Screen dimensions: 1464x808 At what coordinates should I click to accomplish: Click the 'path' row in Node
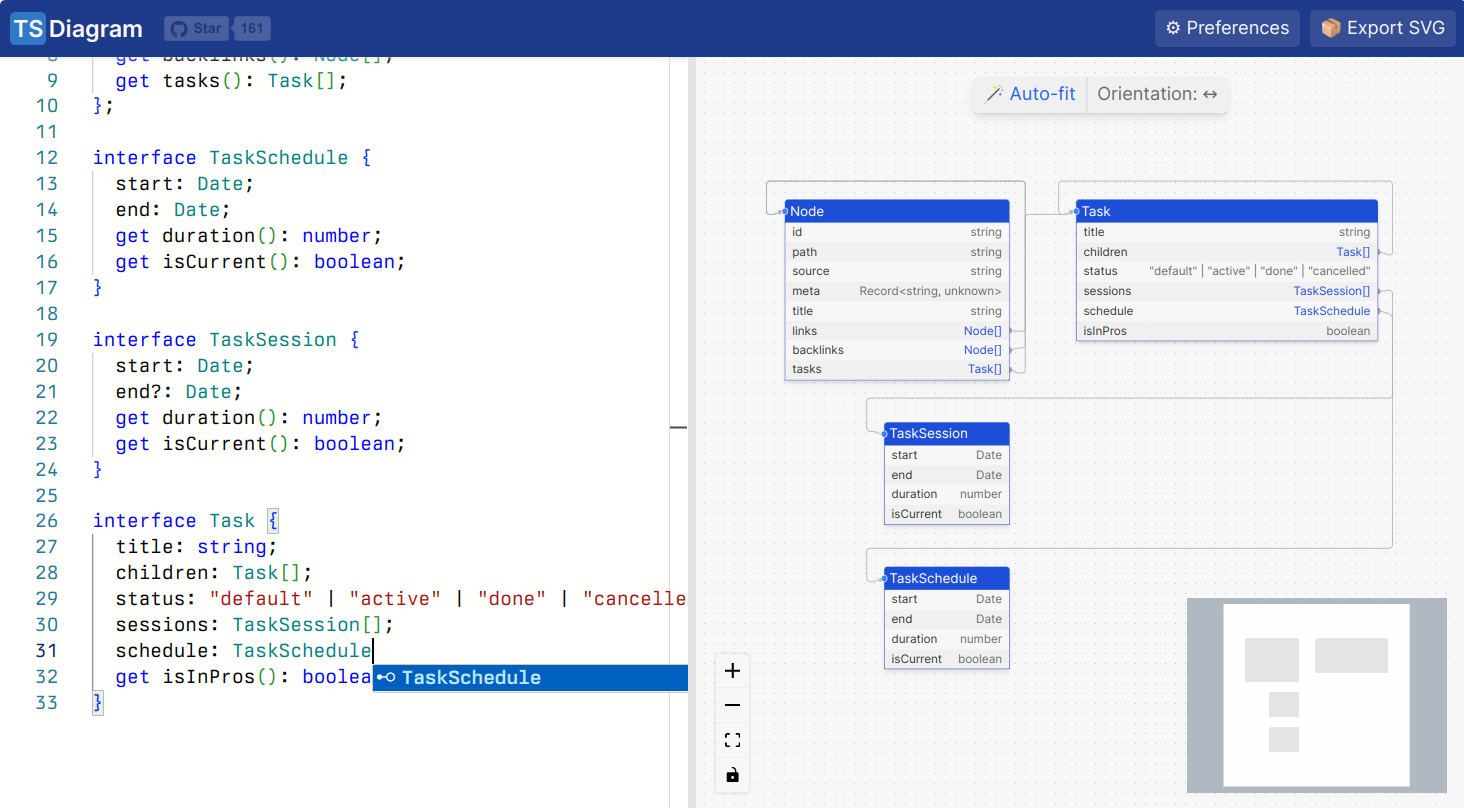[x=897, y=252]
